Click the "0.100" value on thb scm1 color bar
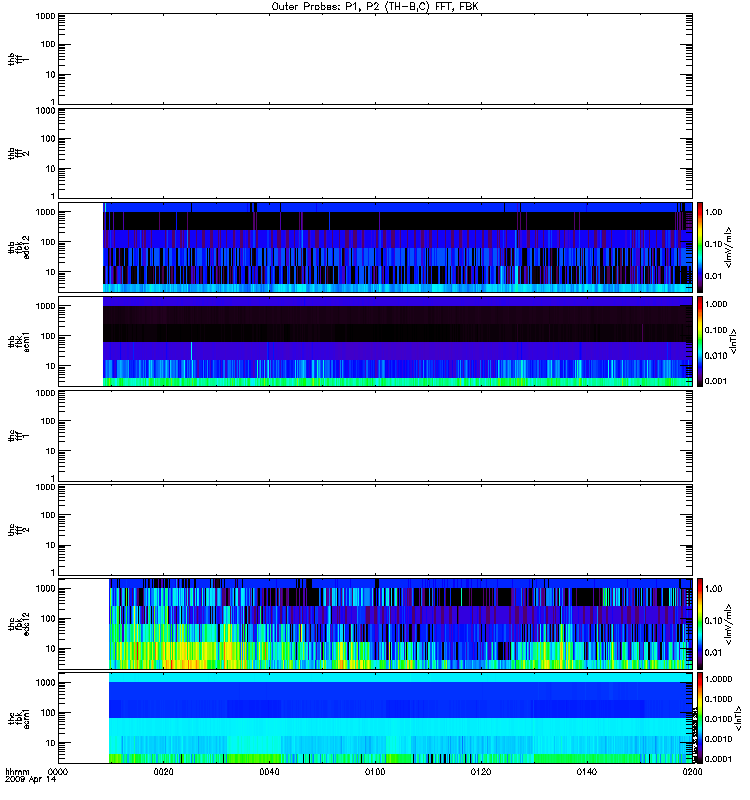This screenshot has height=800, width=750. point(716,330)
